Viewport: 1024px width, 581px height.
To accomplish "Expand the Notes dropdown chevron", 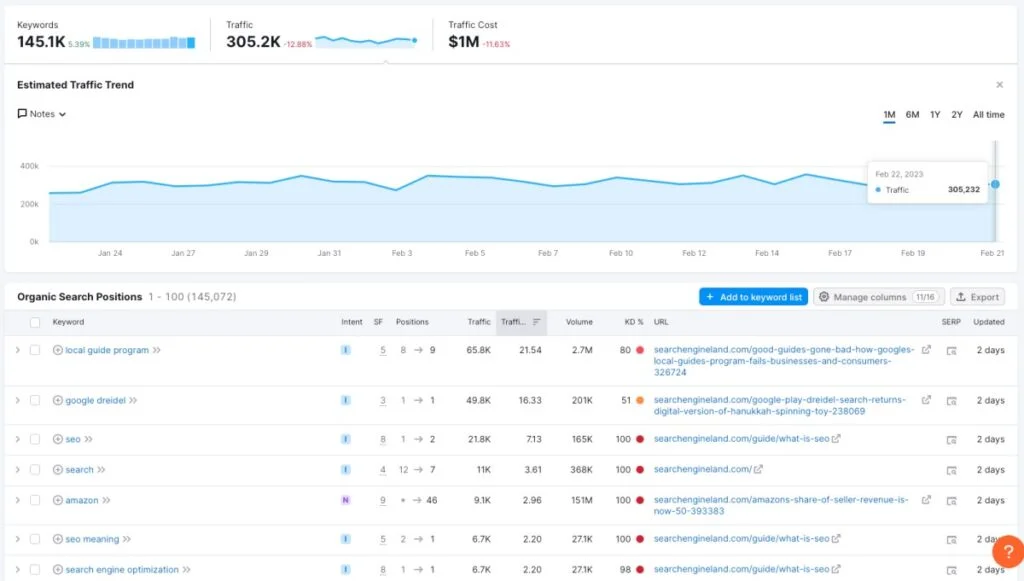I will tap(60, 113).
